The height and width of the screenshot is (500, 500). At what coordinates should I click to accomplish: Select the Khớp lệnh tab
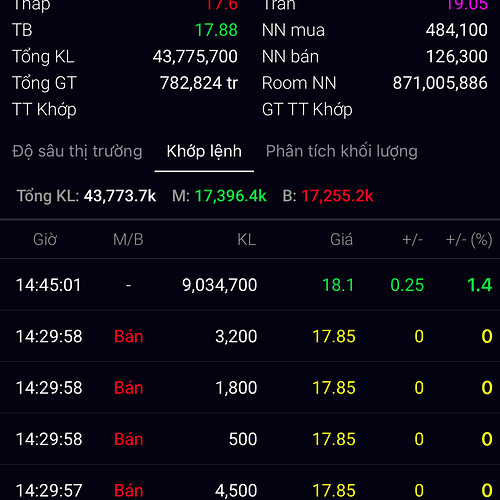click(x=204, y=152)
